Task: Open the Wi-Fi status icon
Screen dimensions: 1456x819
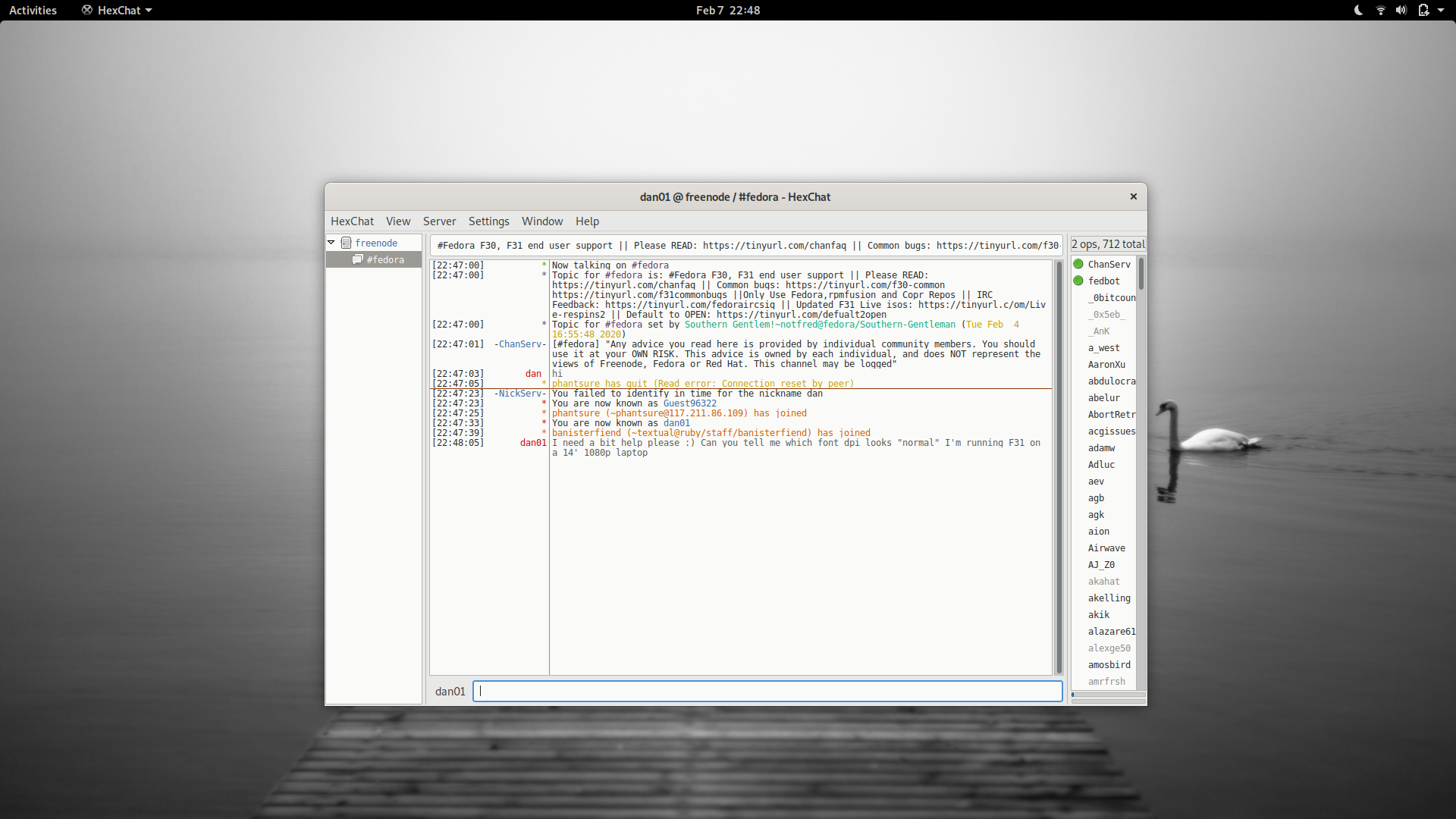Action: pyautogui.click(x=1380, y=10)
